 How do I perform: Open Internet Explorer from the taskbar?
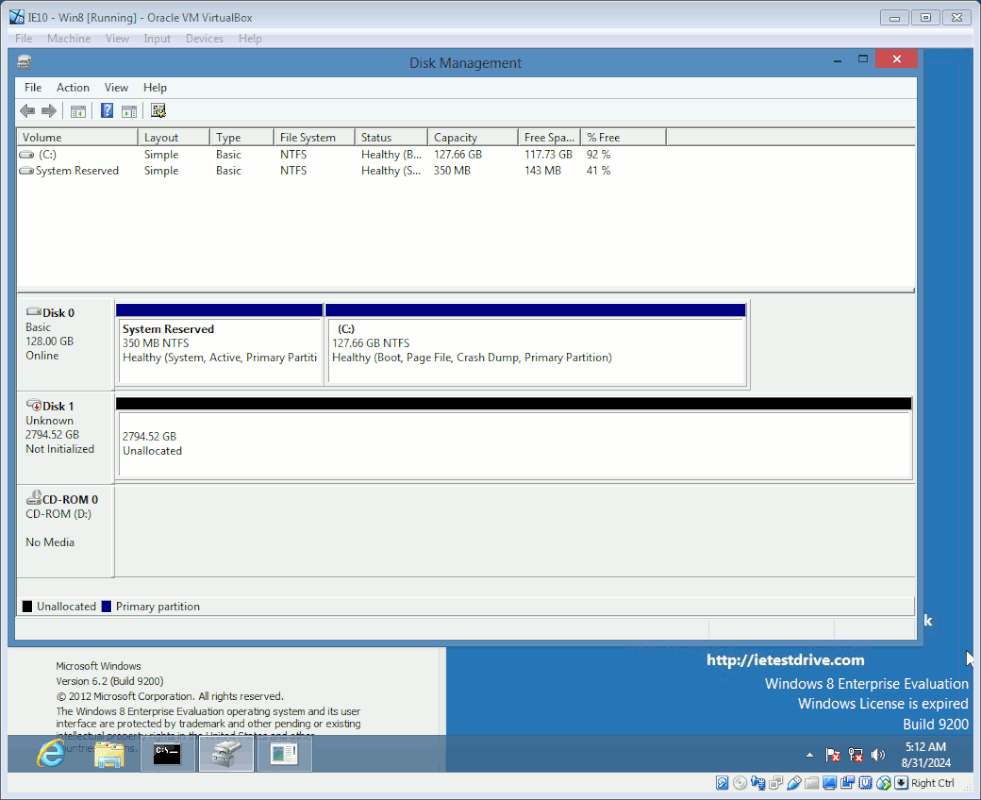pos(51,754)
